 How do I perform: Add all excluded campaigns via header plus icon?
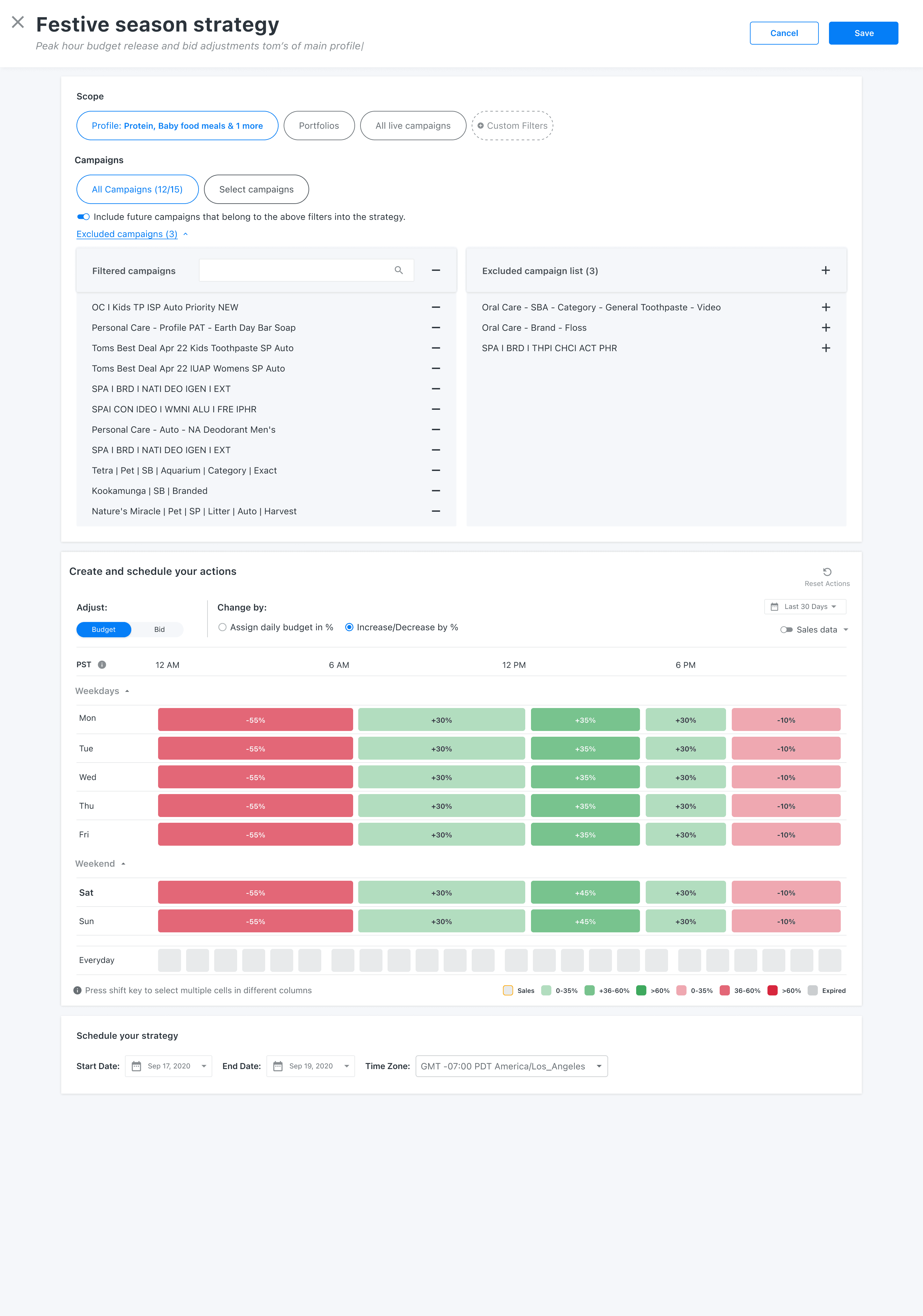point(825,270)
